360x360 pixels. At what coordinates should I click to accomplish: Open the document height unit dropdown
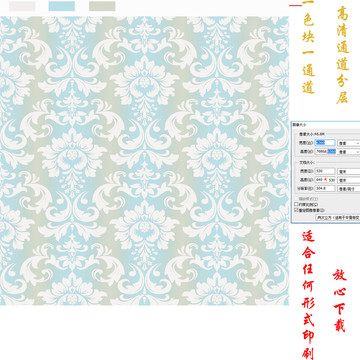tap(349, 180)
